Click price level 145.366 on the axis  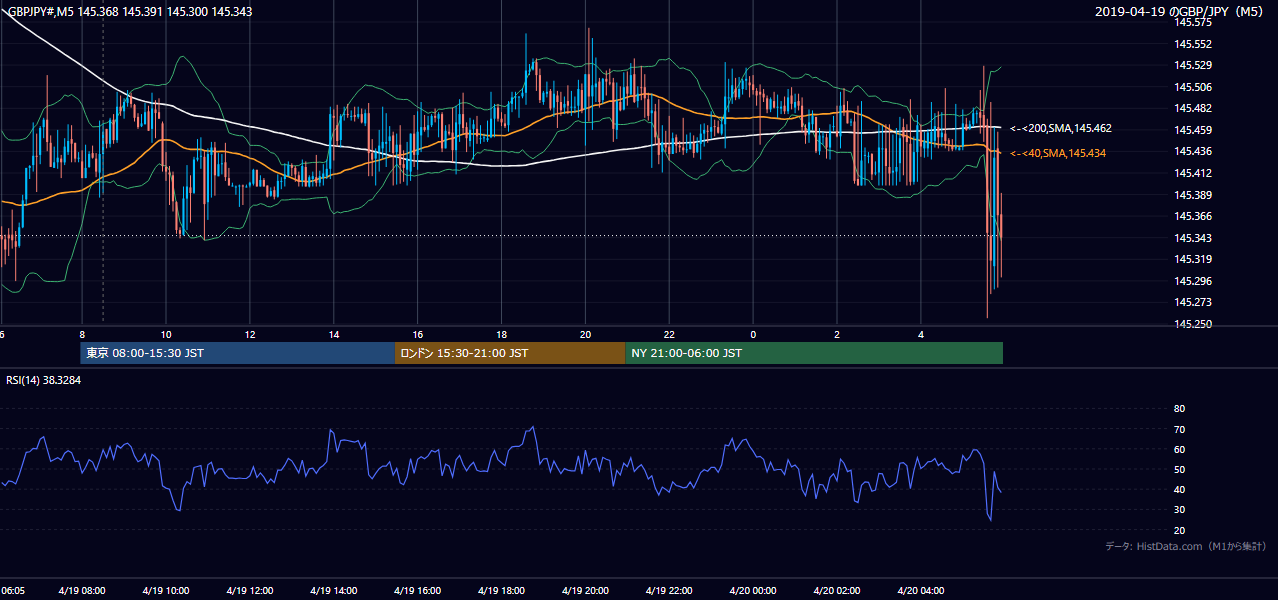(1192, 216)
